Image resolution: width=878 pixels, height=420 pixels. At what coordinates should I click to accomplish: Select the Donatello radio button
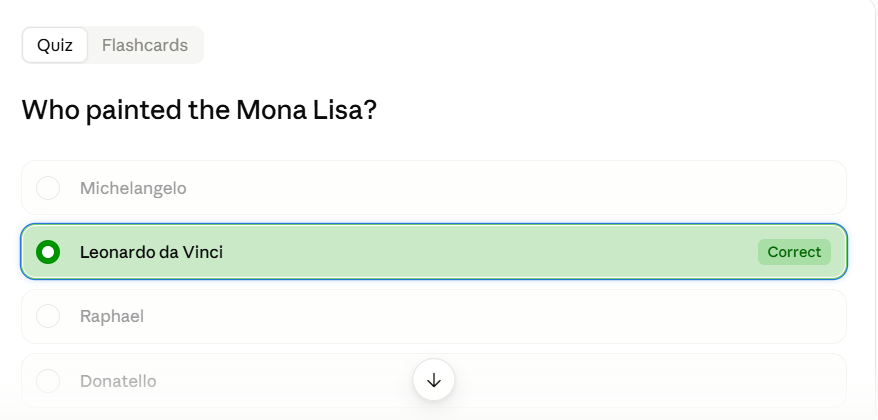(48, 381)
